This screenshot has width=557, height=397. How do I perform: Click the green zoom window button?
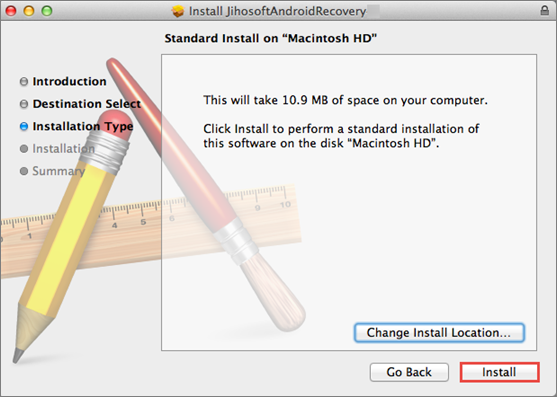click(47, 11)
